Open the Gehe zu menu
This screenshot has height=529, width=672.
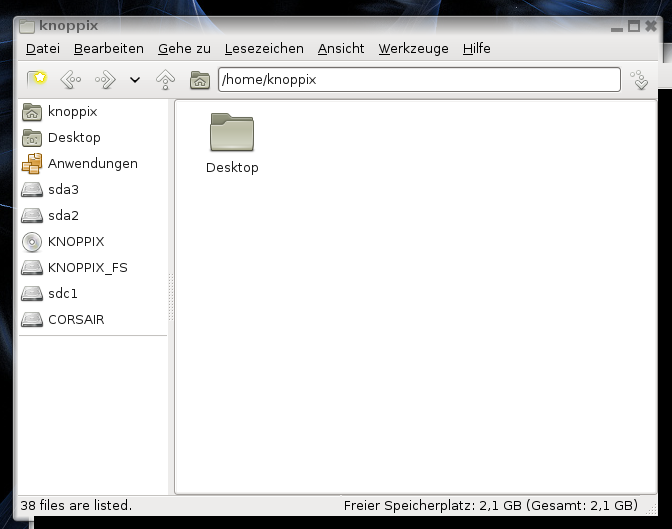(184, 48)
